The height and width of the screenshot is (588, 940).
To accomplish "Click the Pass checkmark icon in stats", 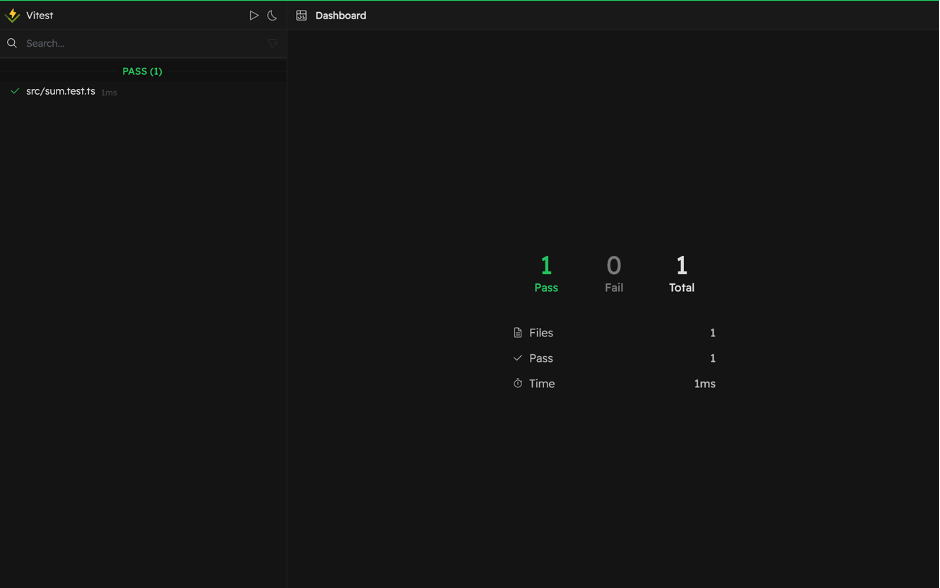I will pyautogui.click(x=518, y=358).
